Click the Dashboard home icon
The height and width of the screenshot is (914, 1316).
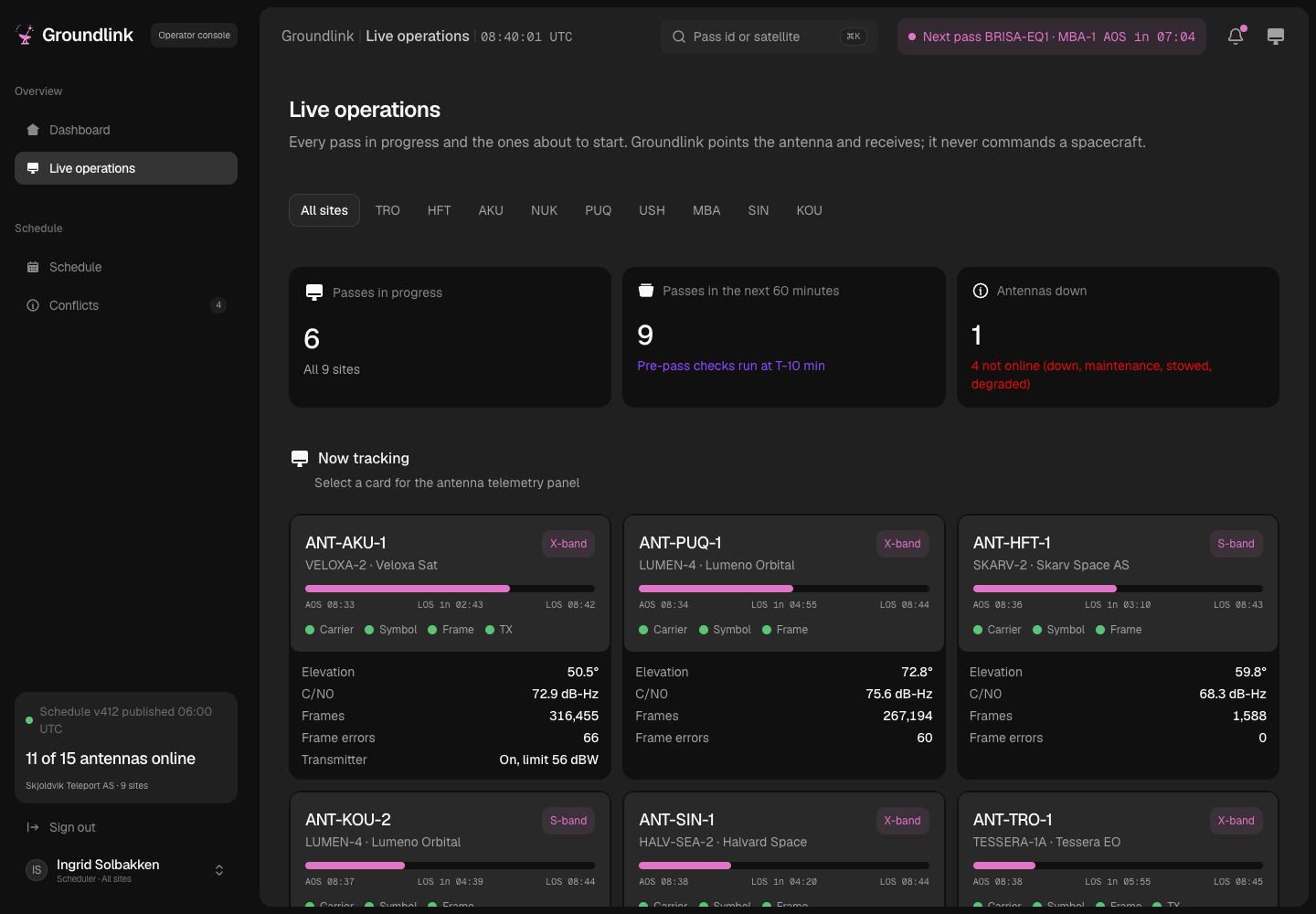tap(33, 130)
